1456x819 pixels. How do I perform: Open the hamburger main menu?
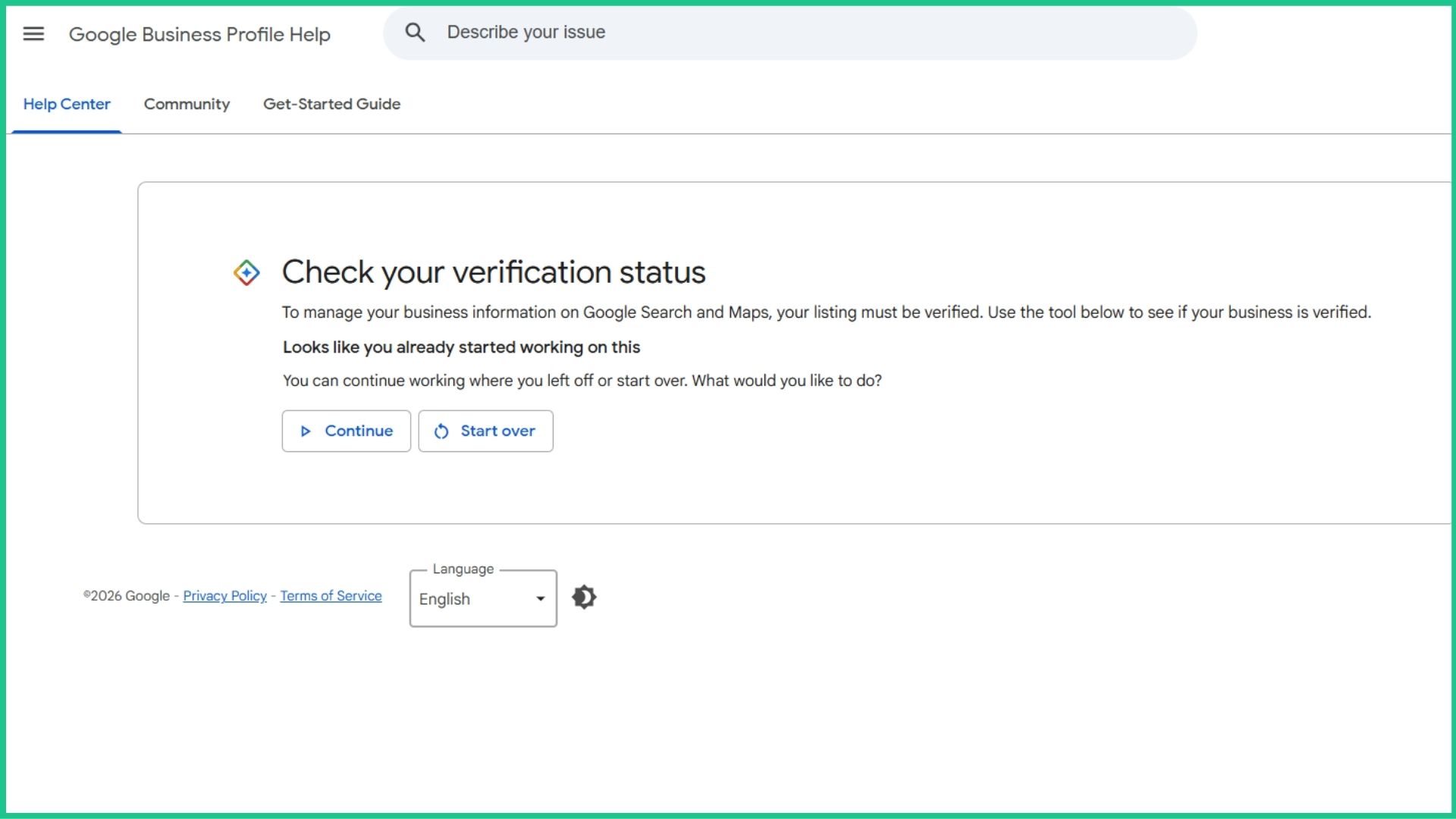33,33
